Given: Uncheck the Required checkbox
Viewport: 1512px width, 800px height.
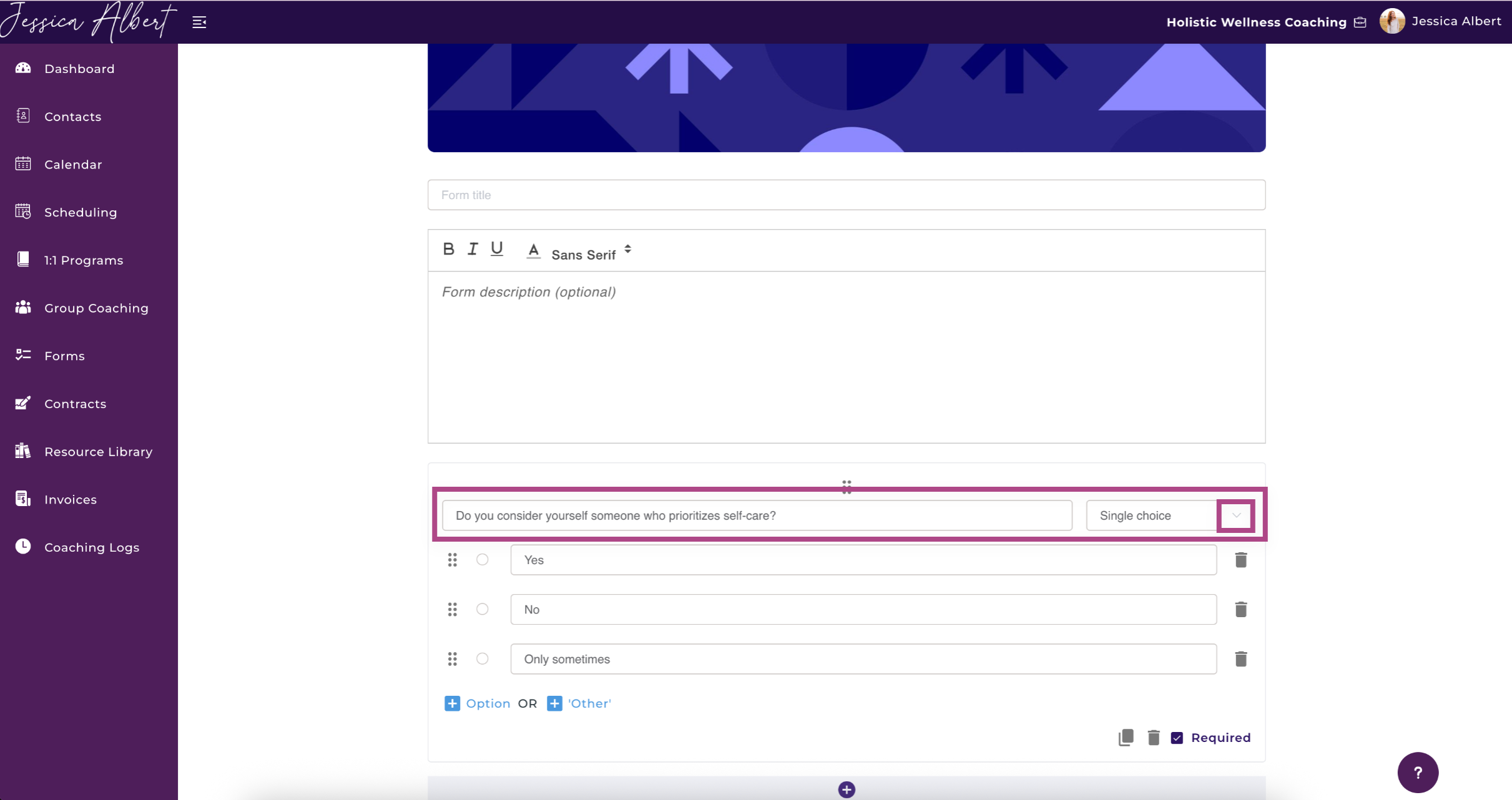Looking at the screenshot, I should coord(1177,738).
